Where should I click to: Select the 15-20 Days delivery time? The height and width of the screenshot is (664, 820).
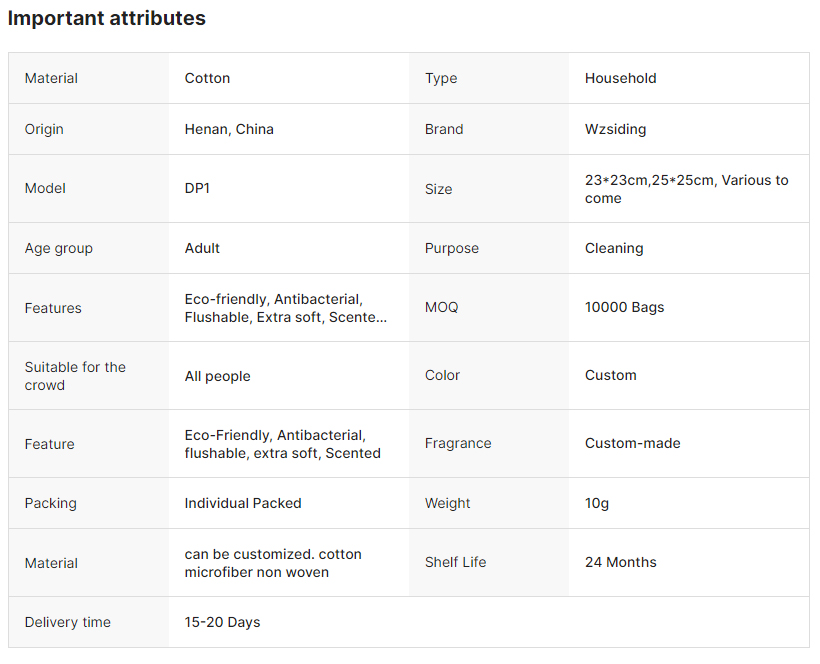(x=222, y=622)
